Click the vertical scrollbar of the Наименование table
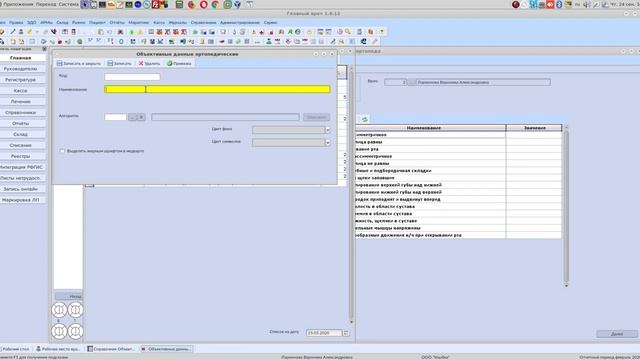Screen dimensions: 640x360 click(566, 206)
